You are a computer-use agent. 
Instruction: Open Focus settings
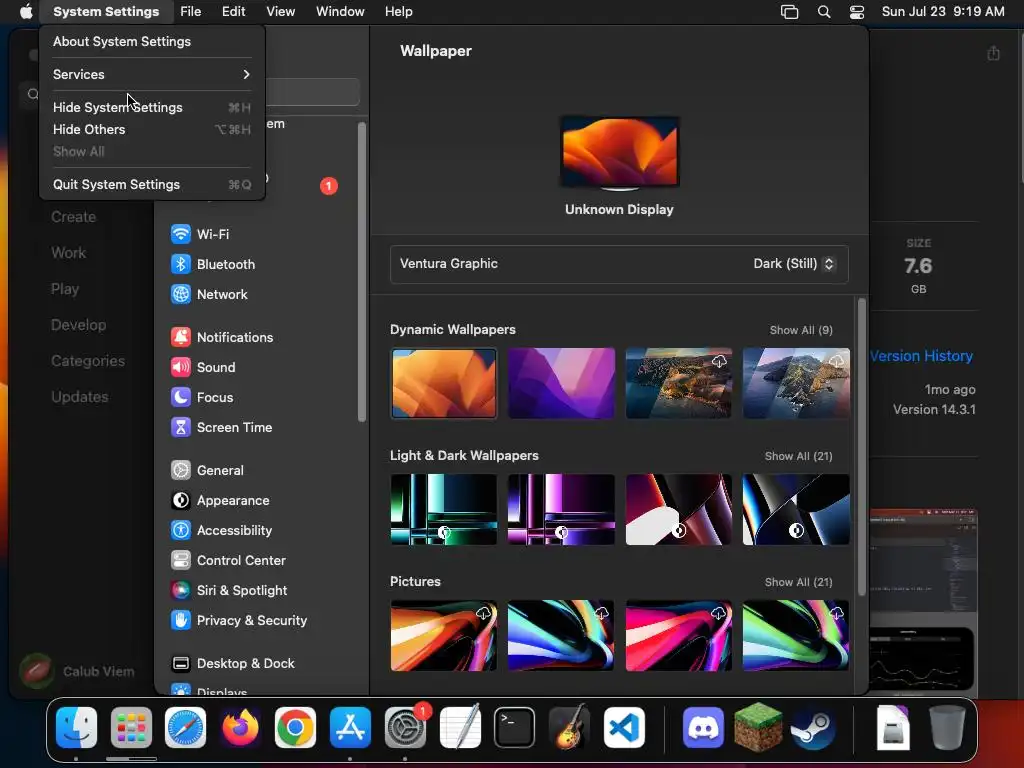click(202, 397)
